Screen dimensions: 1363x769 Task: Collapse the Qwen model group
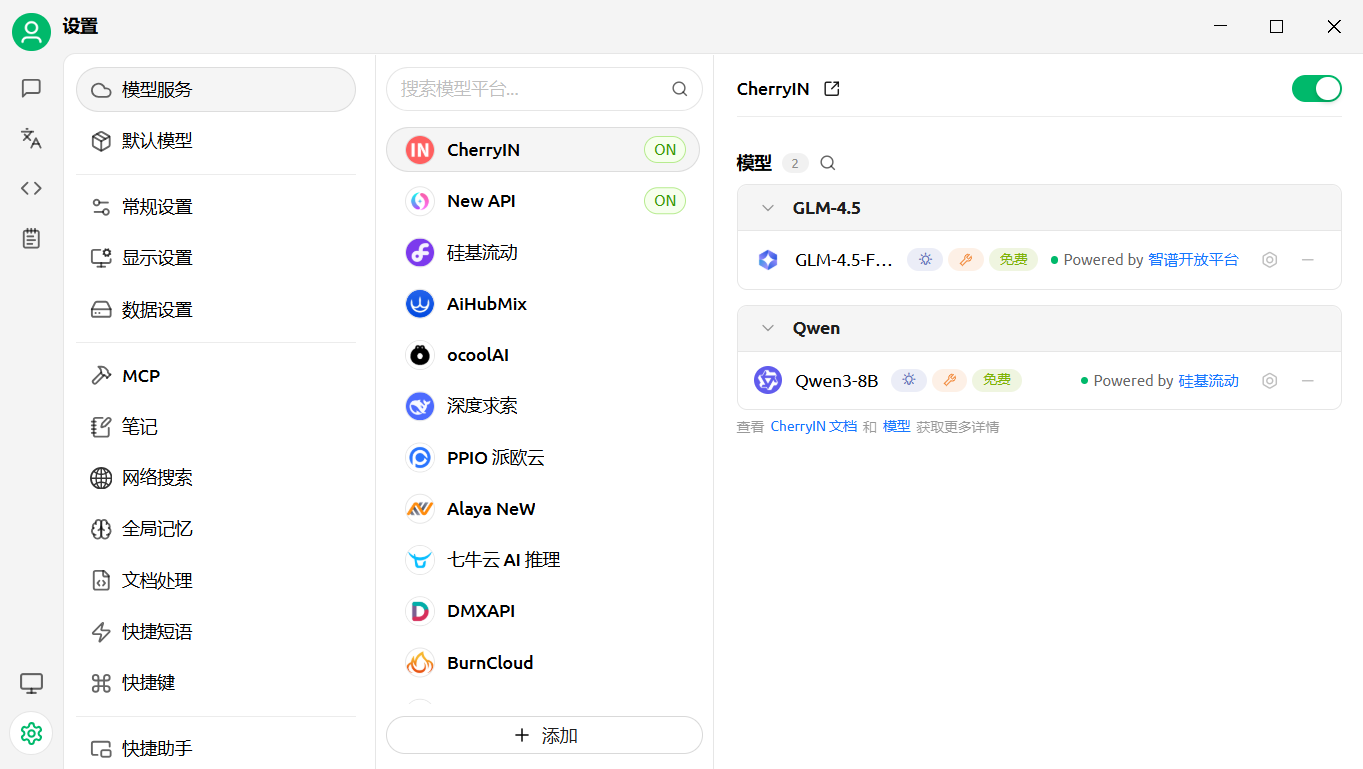click(x=768, y=328)
